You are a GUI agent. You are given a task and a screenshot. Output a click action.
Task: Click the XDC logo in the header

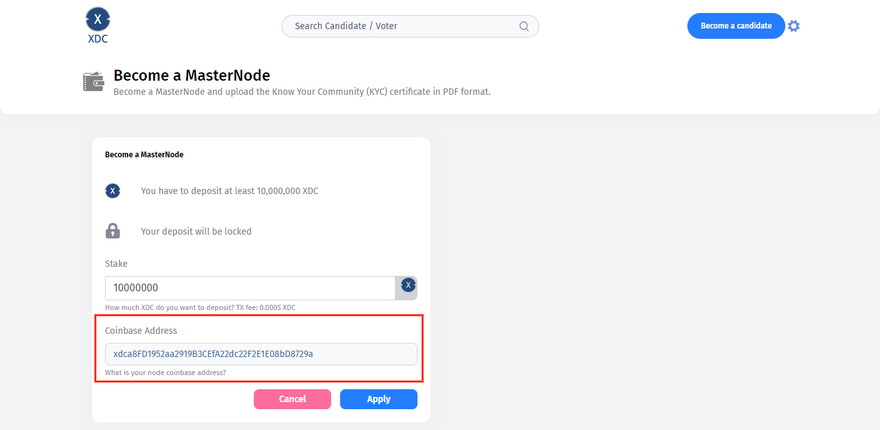point(98,26)
